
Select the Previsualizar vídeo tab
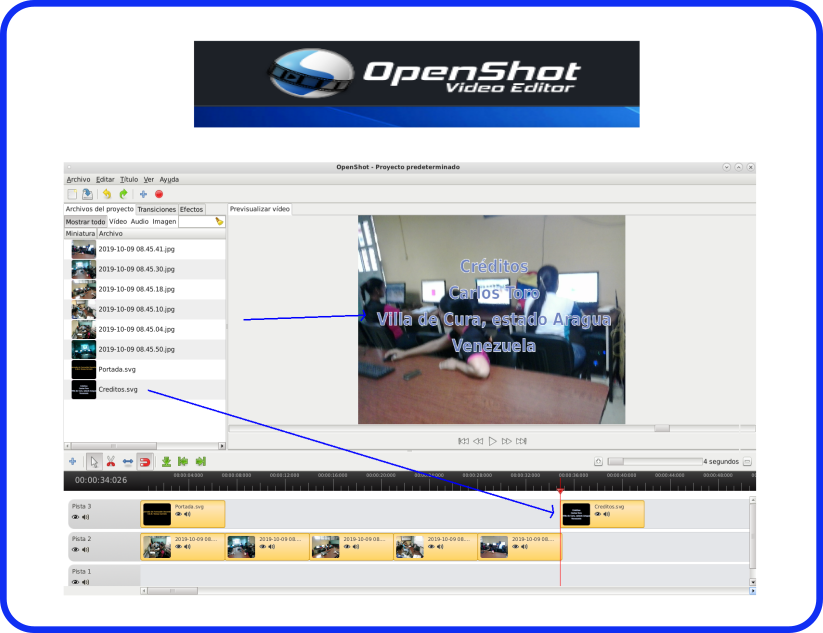(x=260, y=209)
